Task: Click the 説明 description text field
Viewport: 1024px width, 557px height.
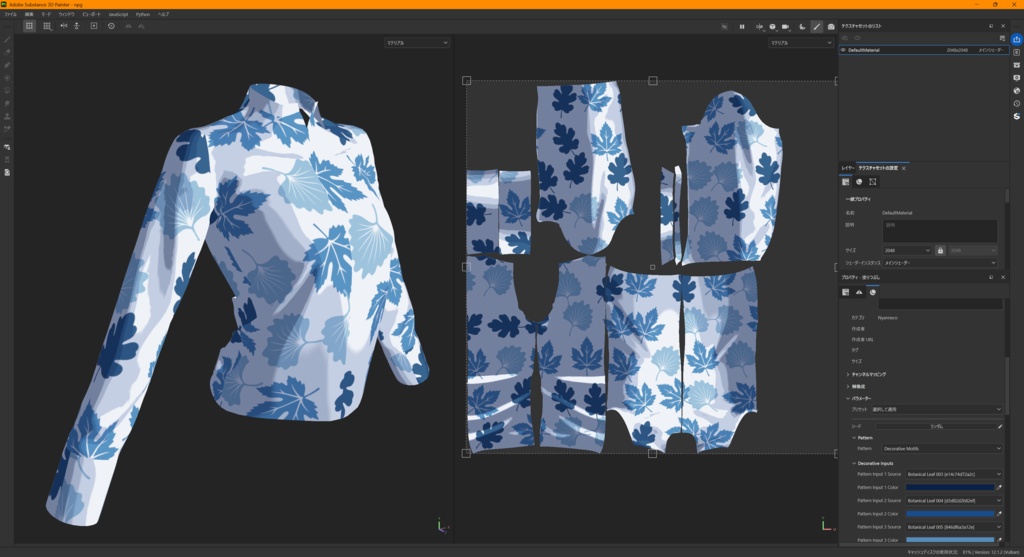Action: tap(940, 231)
